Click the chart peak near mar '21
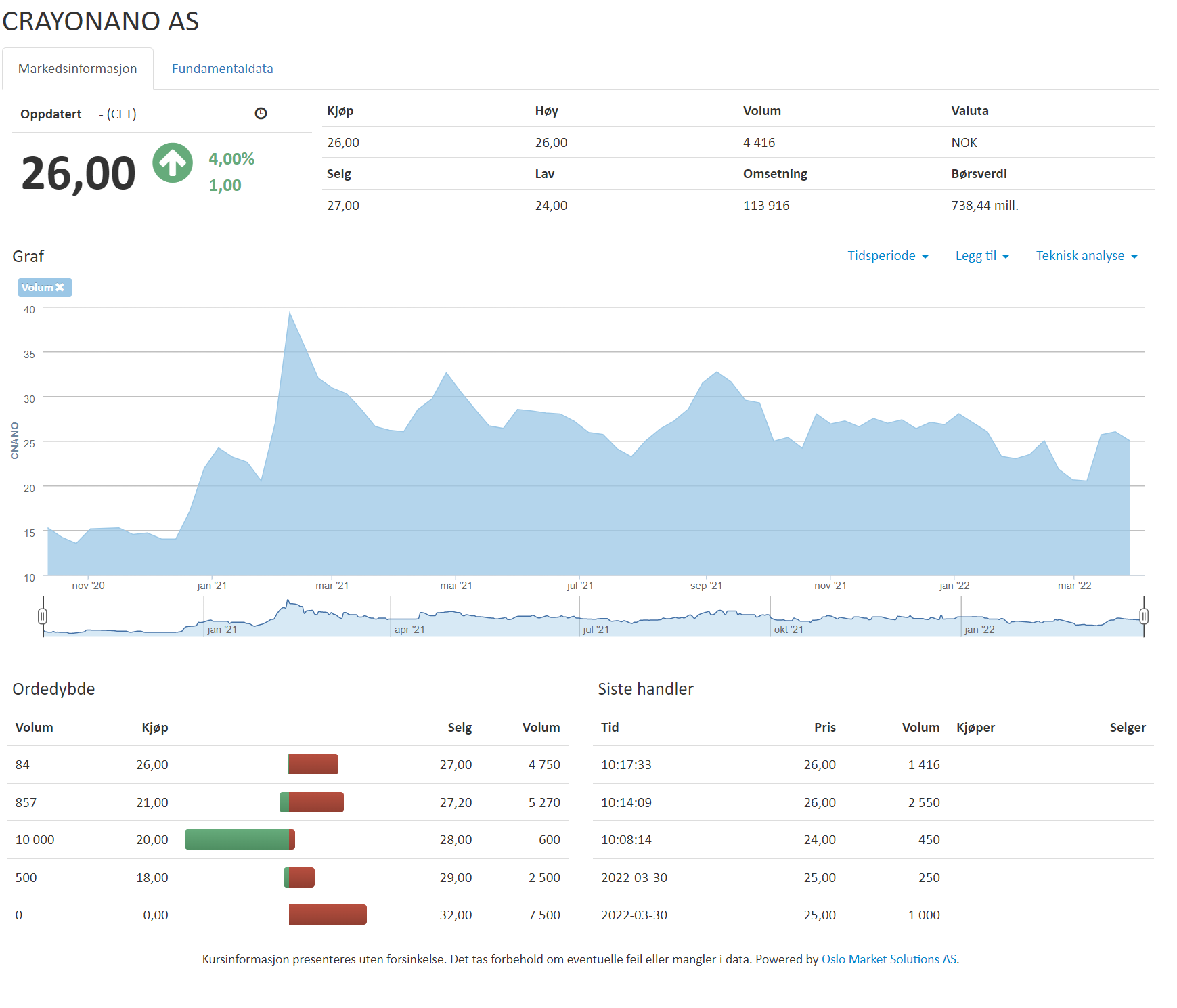 [x=290, y=313]
